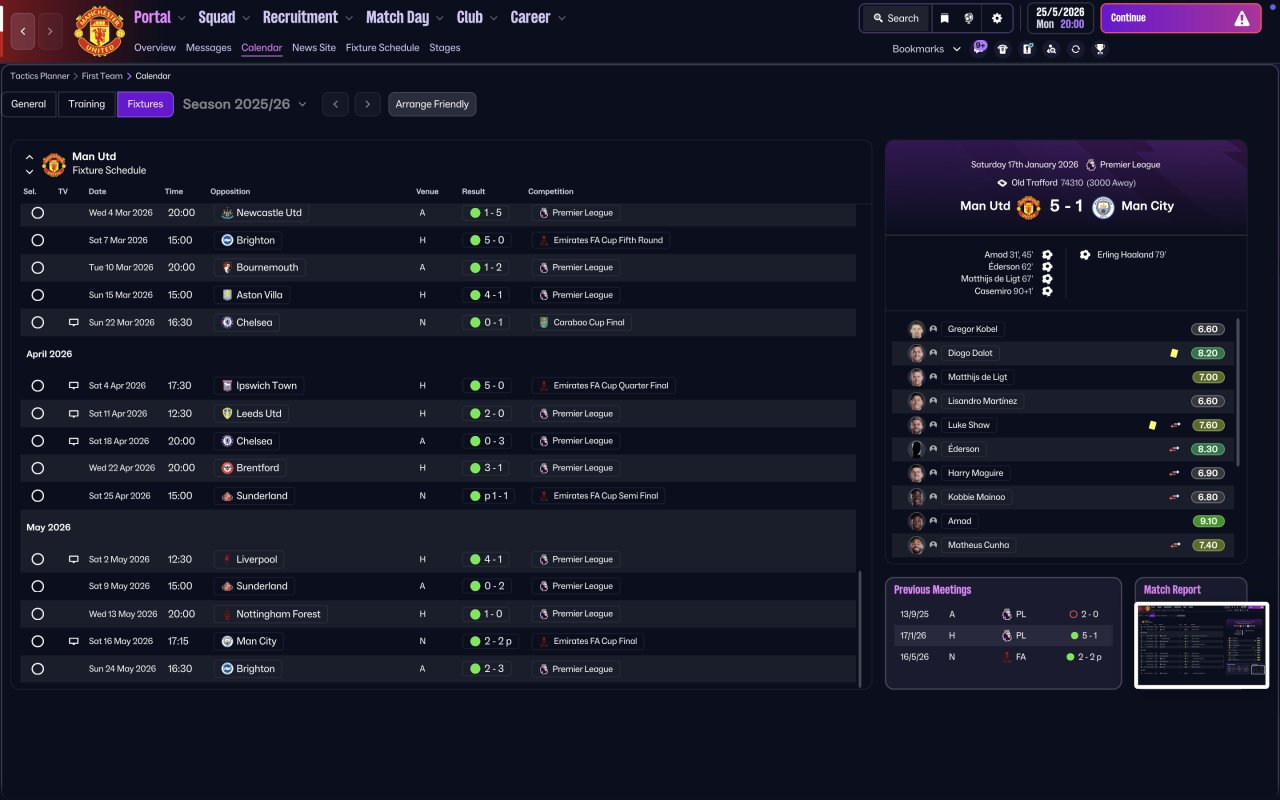Click Diogo Dalot's player portrait
The width and height of the screenshot is (1280, 800).
tap(916, 353)
